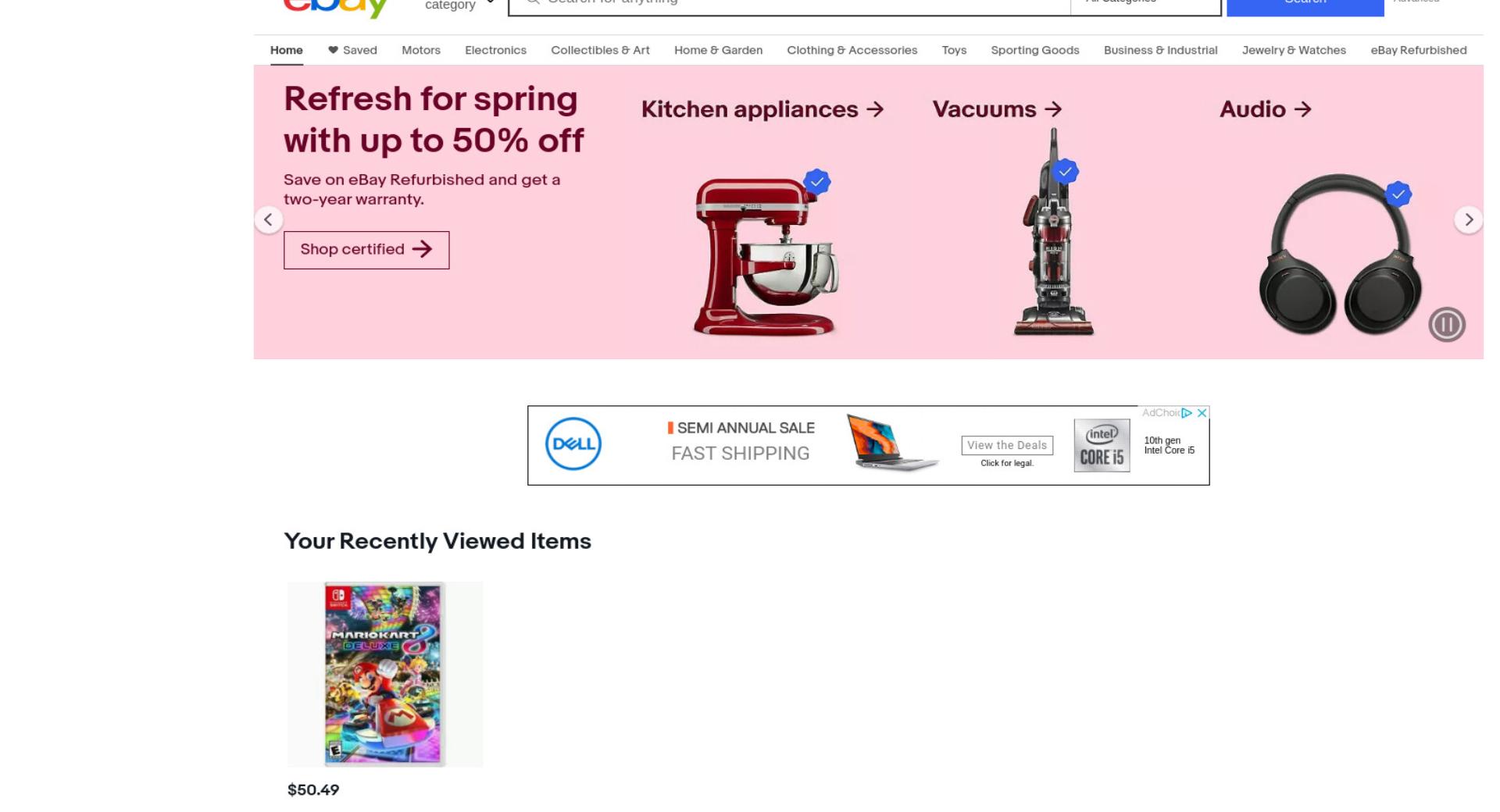This screenshot has width=1500, height=812.
Task: Click View the Deals in ad
Action: (1007, 445)
